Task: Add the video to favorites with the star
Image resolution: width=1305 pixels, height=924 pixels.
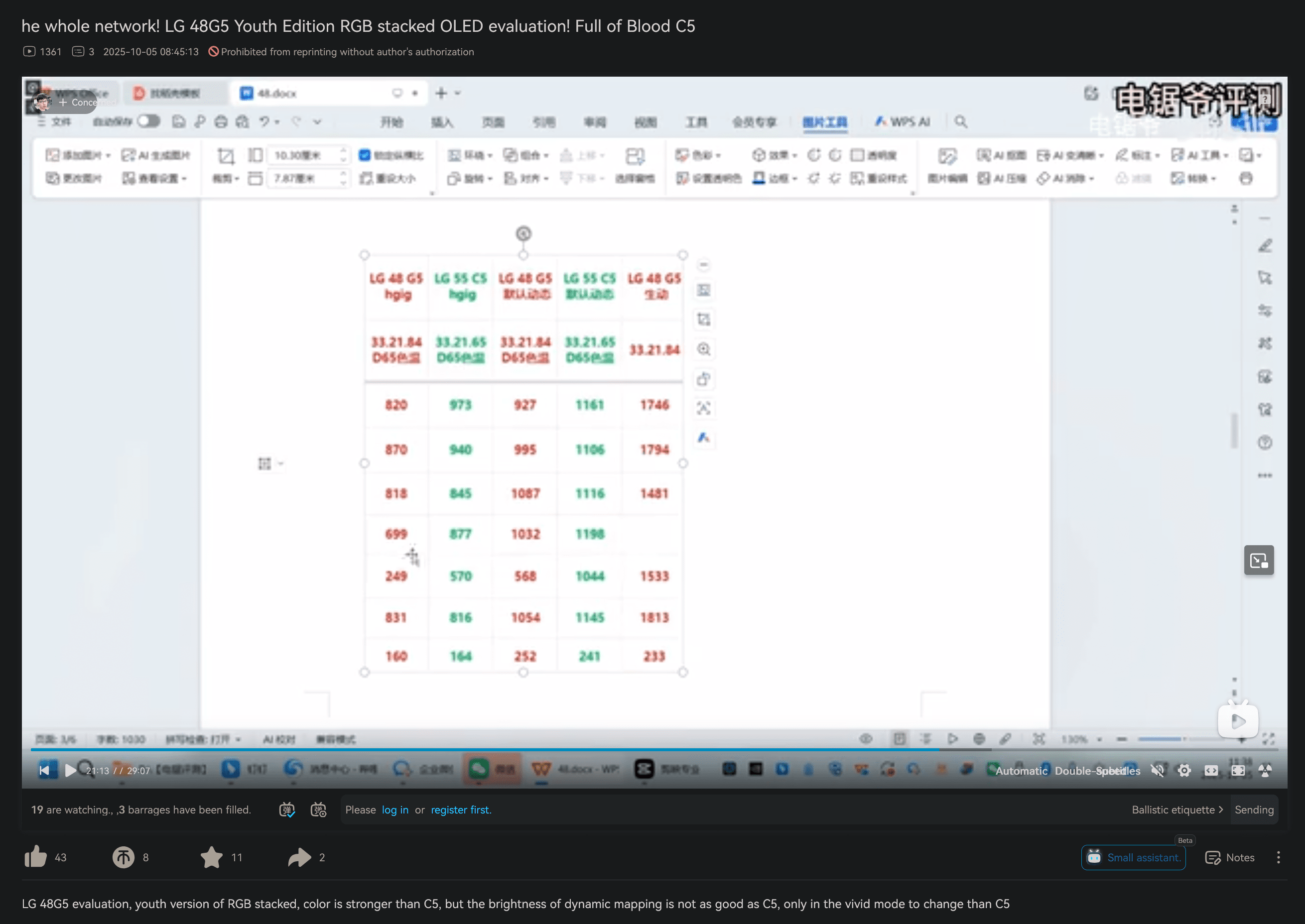Action: tap(212, 857)
